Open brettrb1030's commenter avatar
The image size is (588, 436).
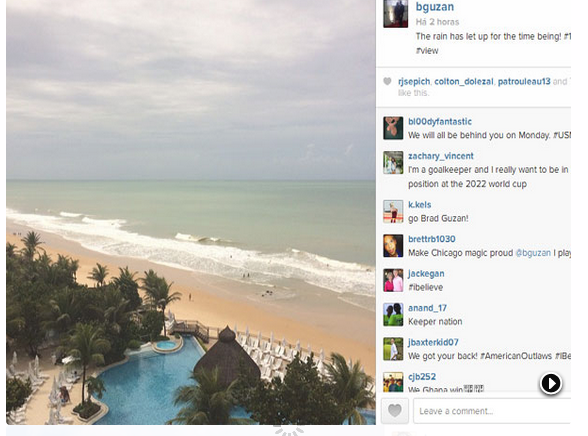pyautogui.click(x=393, y=246)
